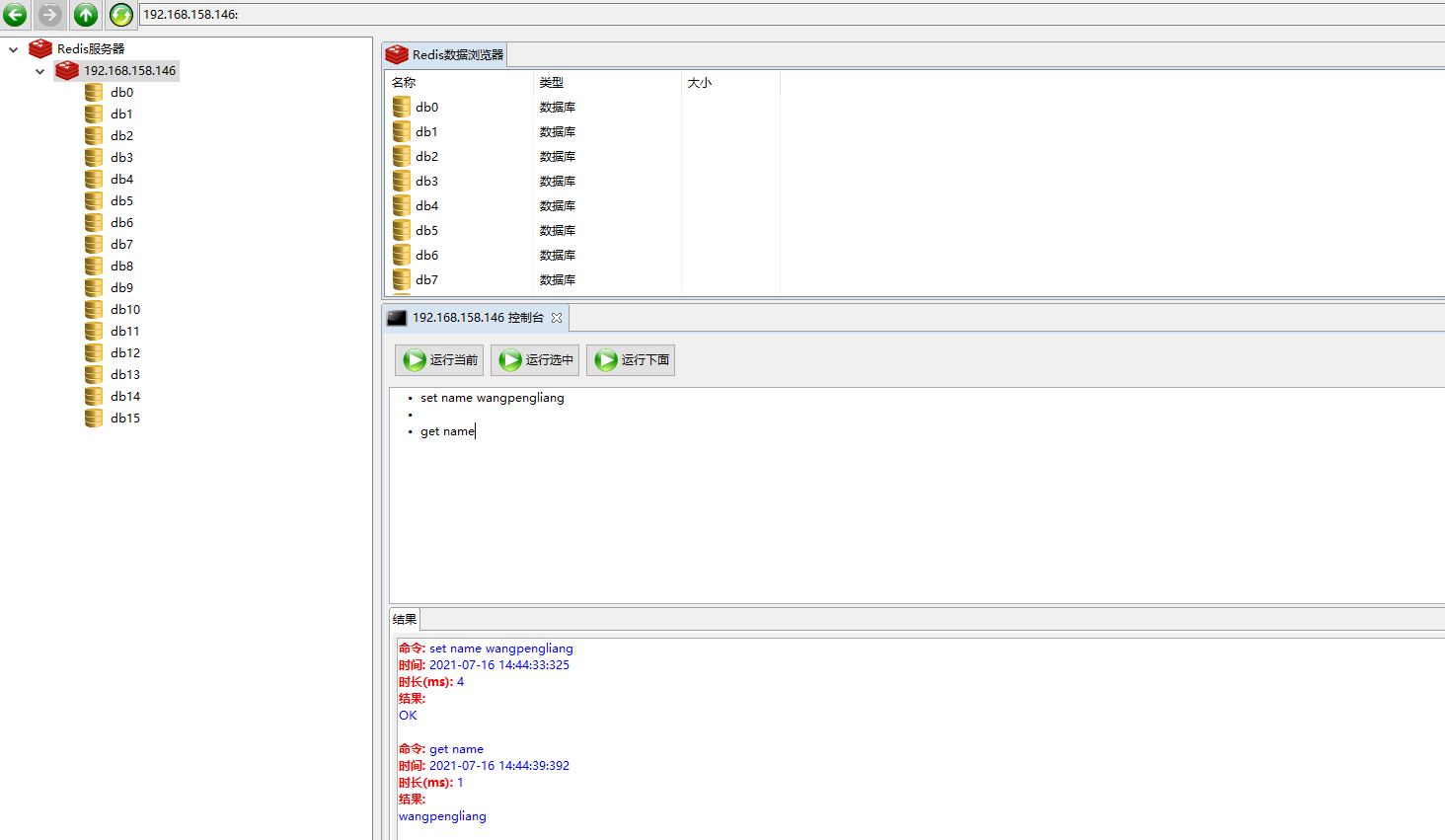This screenshot has width=1445, height=840.
Task: Select db12 in the left tree
Action: click(x=125, y=353)
